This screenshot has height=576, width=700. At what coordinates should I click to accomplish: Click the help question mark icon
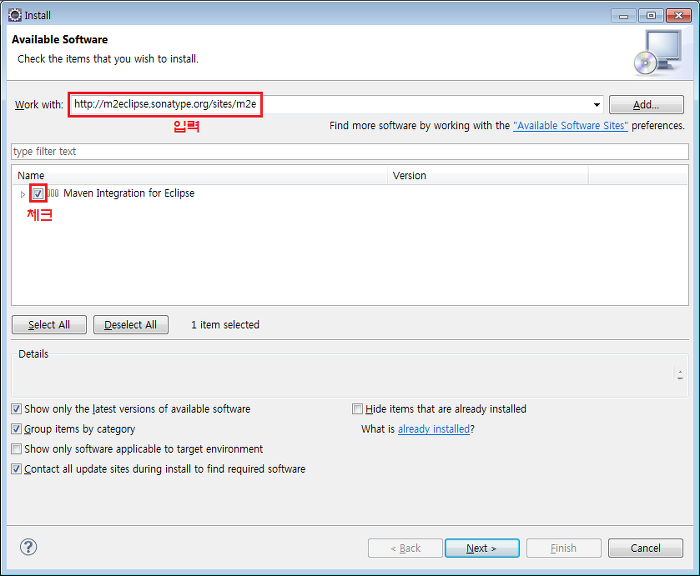[28, 547]
